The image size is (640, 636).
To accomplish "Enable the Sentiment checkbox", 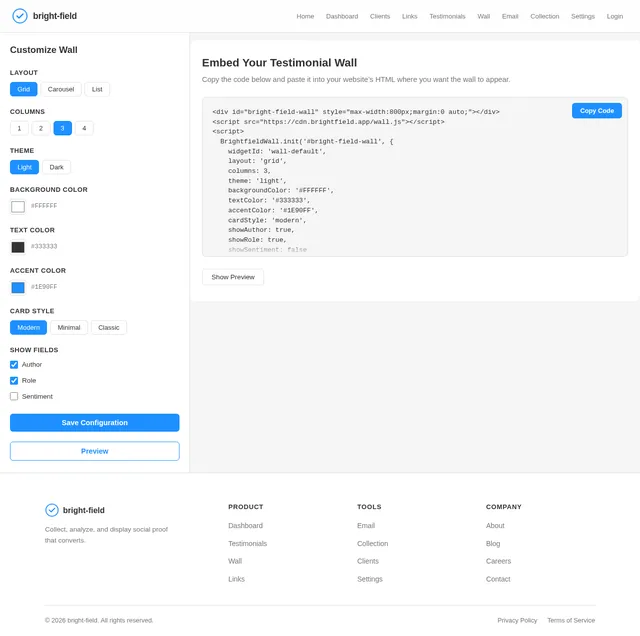I will pos(14,396).
